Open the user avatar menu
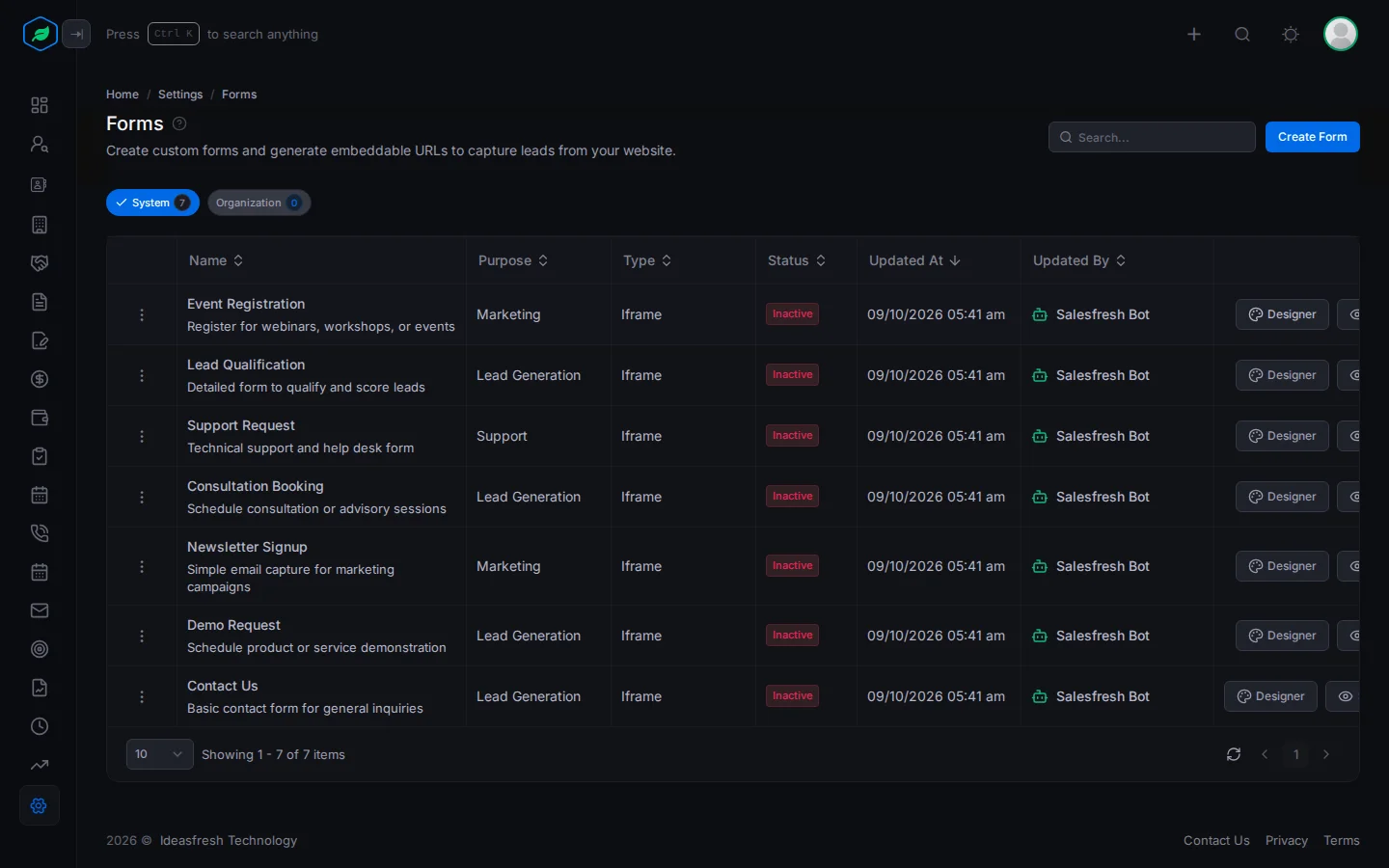Image resolution: width=1389 pixels, height=868 pixels. (1341, 34)
